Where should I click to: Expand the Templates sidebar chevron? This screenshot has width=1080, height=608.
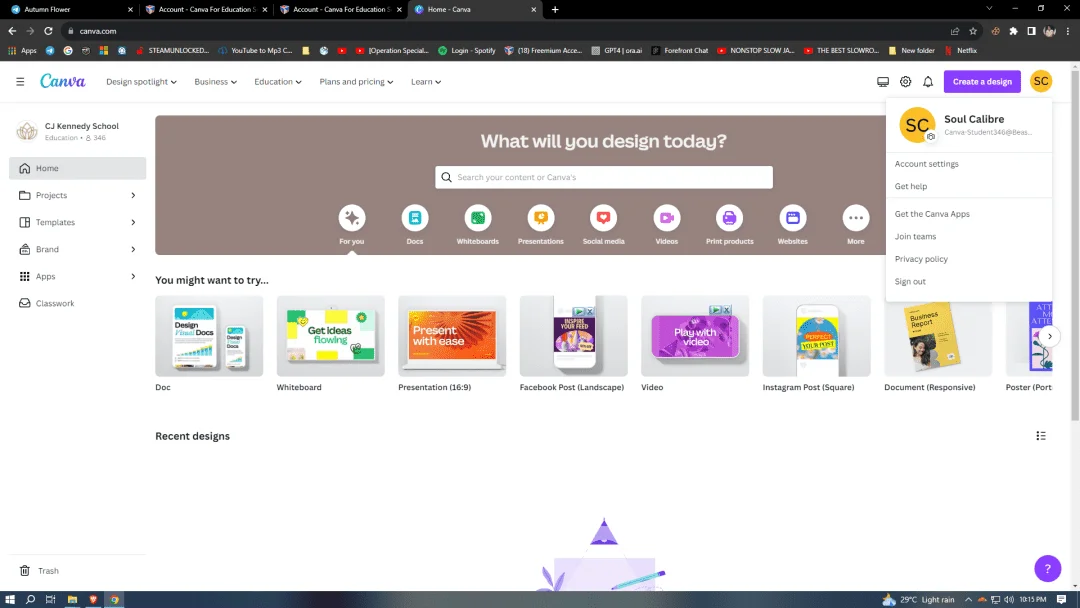133,222
